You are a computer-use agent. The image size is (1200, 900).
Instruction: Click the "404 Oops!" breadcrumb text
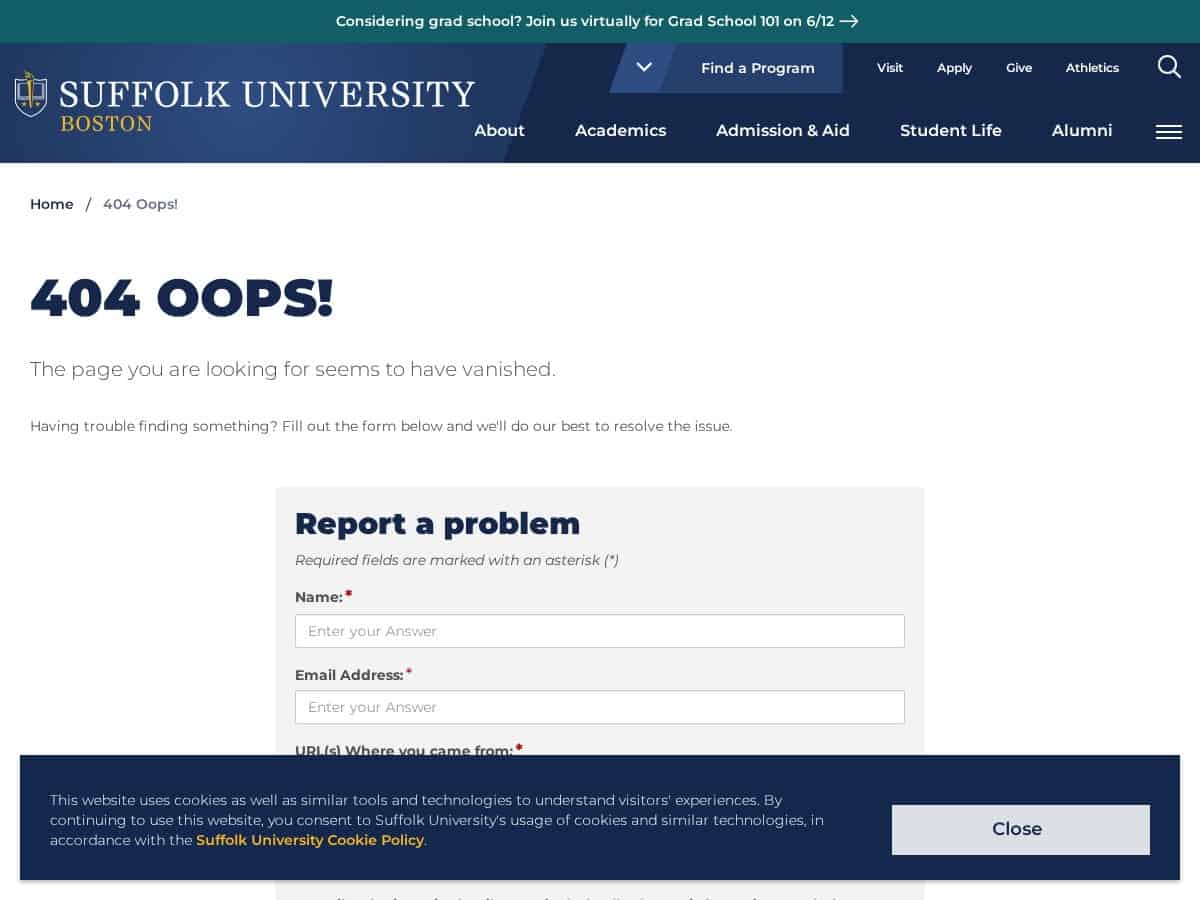click(140, 204)
